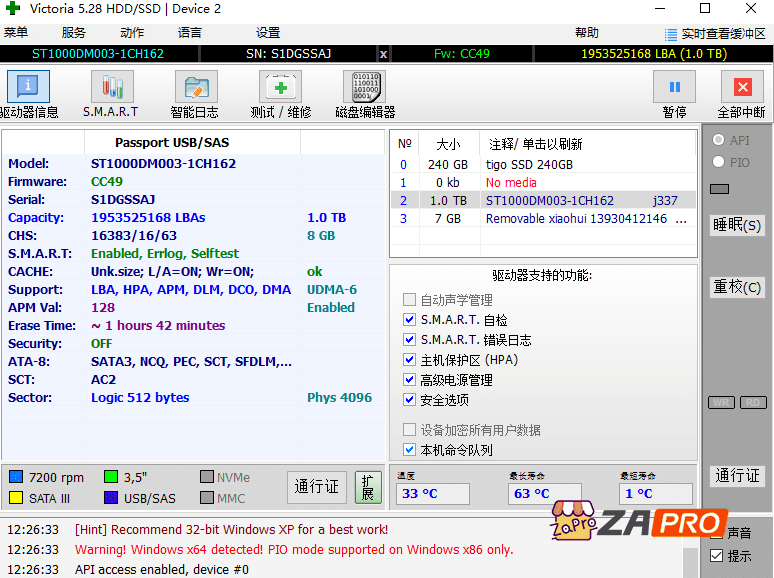Select the PIO radio button

718,162
